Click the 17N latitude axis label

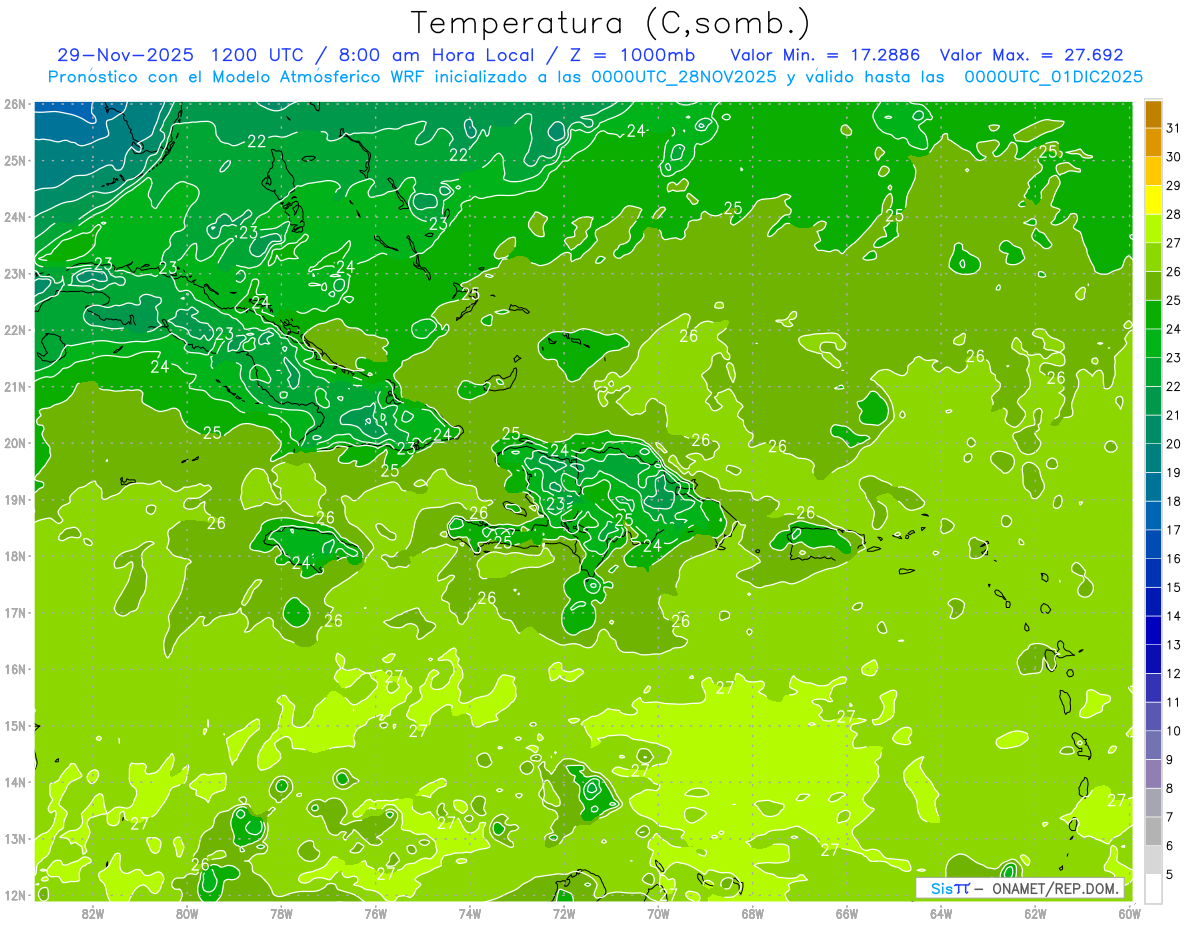click(15, 612)
